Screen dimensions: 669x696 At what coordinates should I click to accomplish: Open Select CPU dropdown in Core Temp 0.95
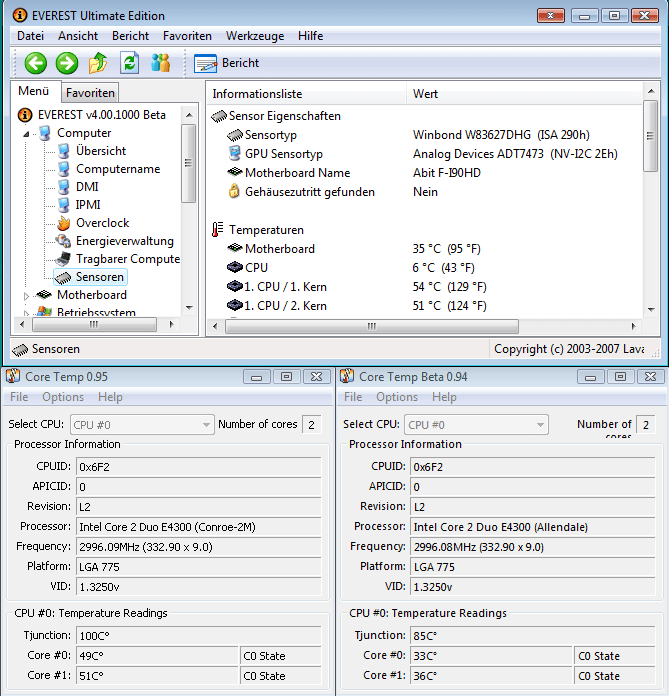[x=142, y=425]
